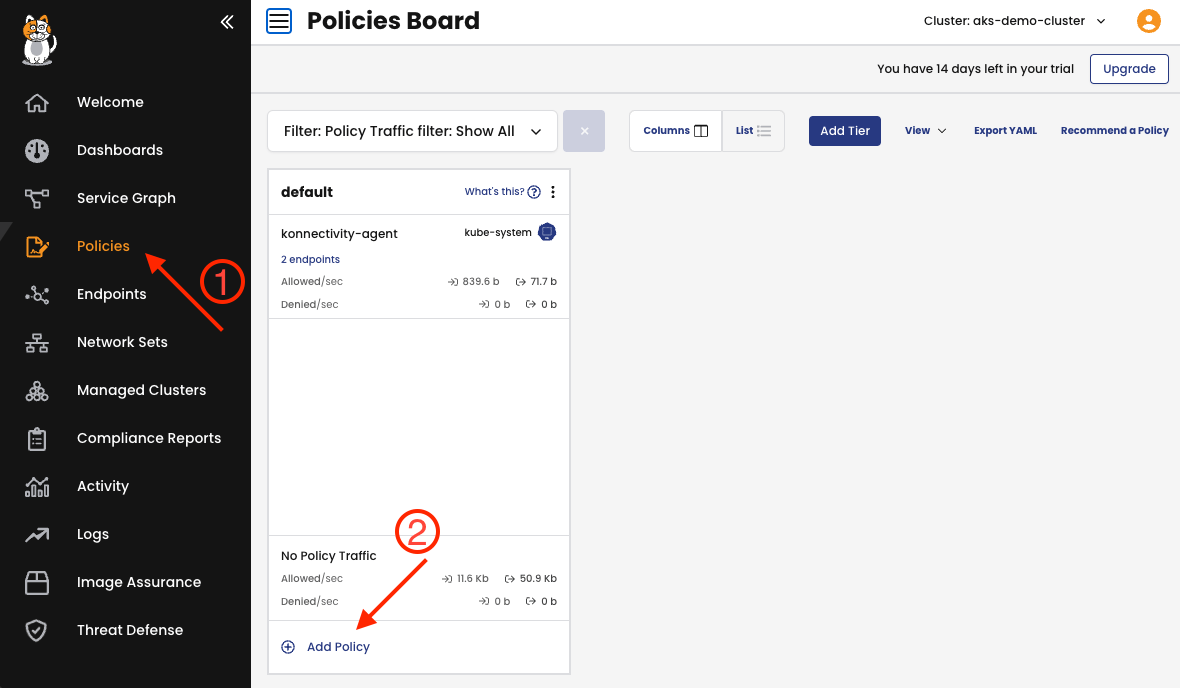Open Image Assurance
The image size is (1180, 688).
pyautogui.click(x=139, y=583)
